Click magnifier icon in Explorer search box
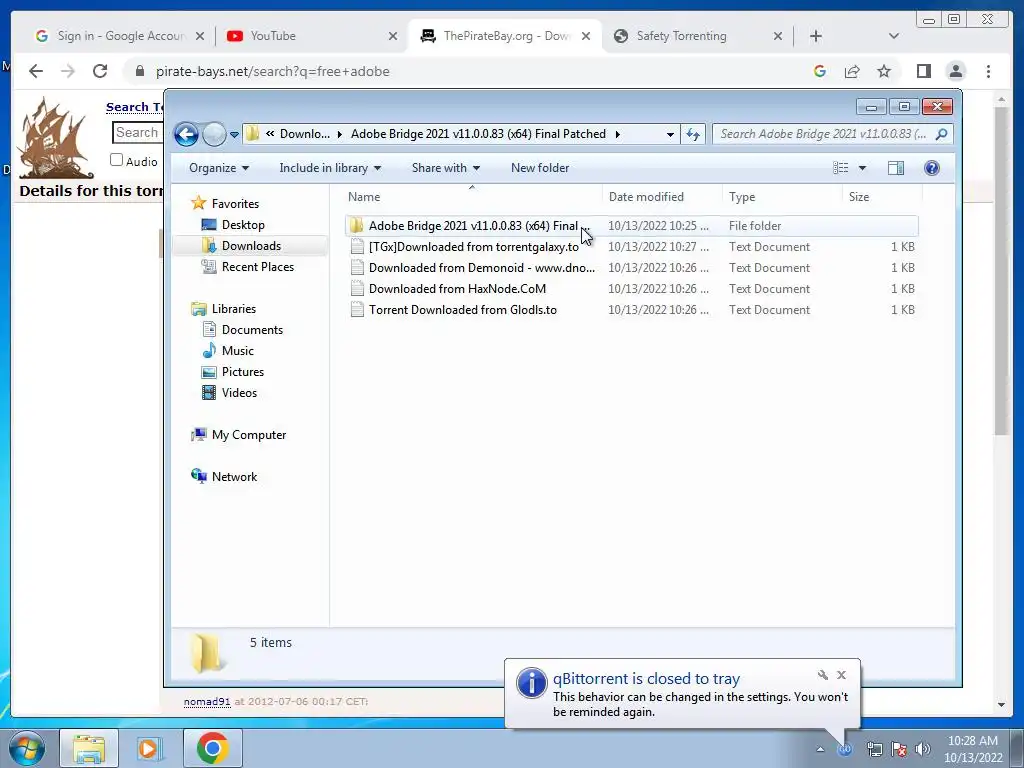 pyautogui.click(x=941, y=135)
